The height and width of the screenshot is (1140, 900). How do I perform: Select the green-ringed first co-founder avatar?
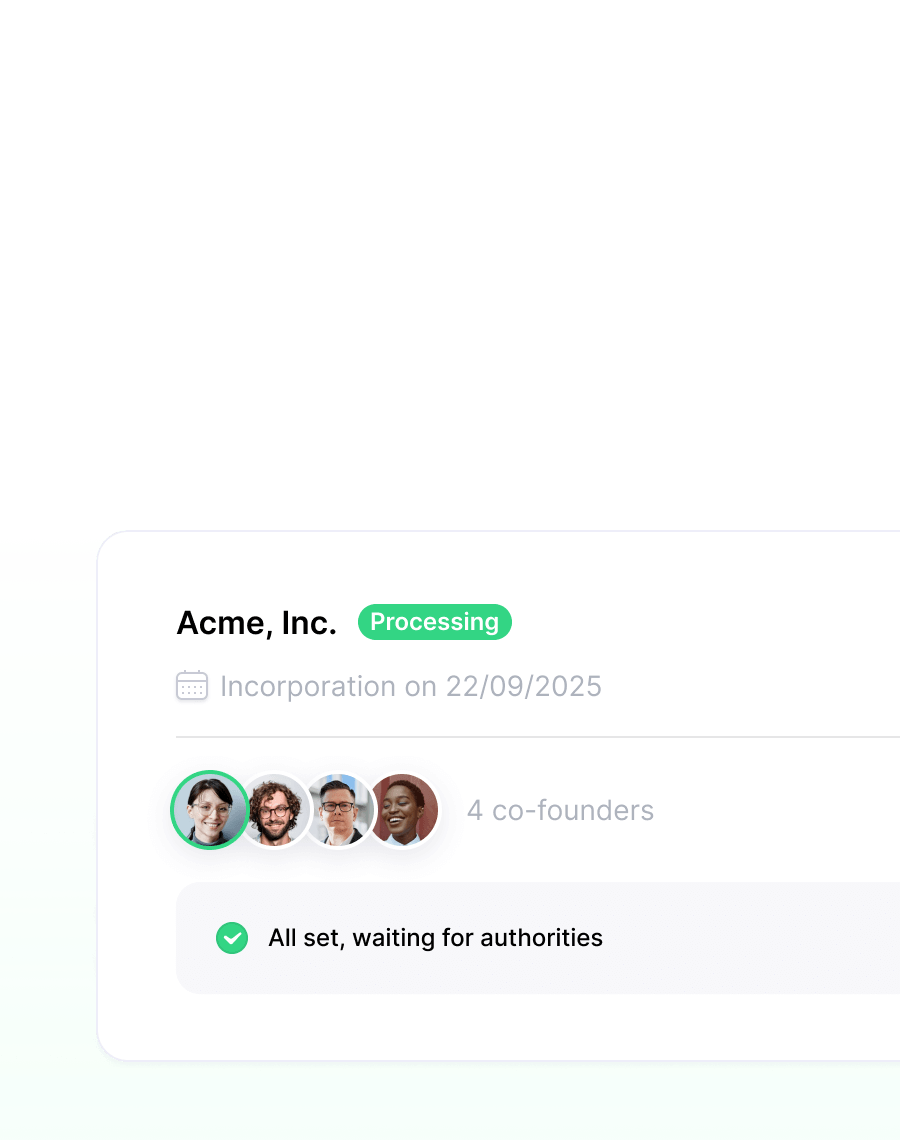coord(210,810)
